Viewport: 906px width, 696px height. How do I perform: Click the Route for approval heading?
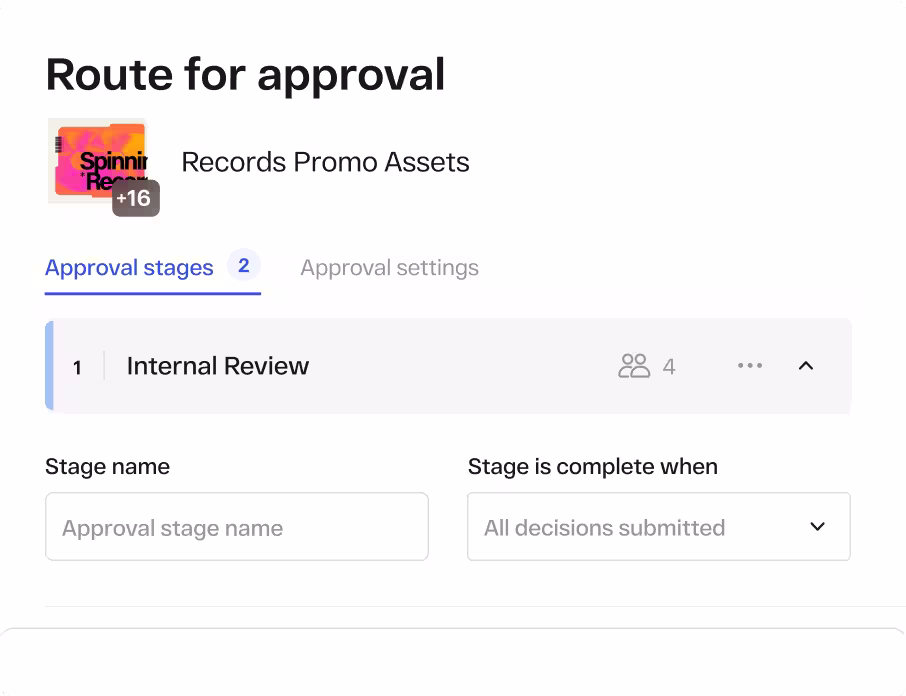point(245,75)
